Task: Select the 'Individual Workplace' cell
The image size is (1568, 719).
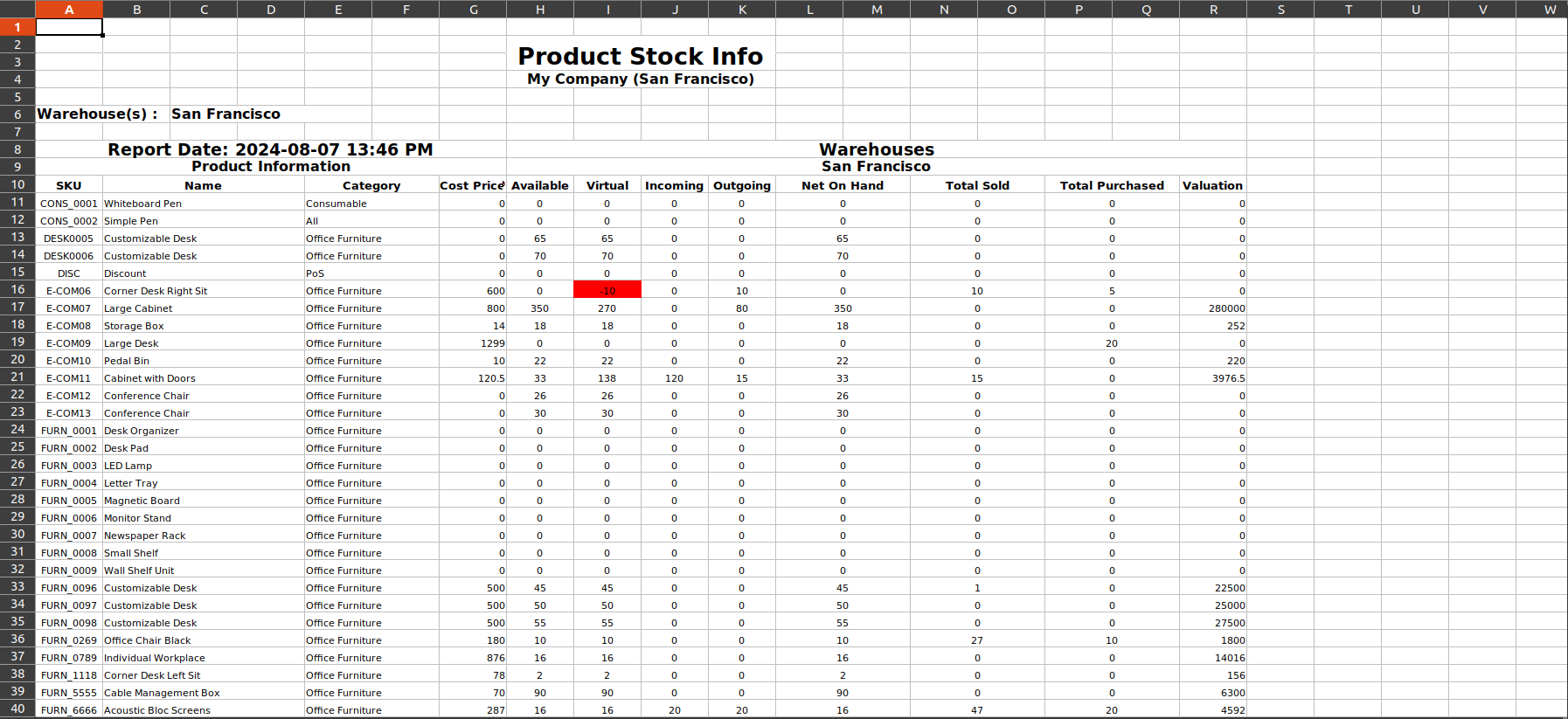Action: (204, 657)
